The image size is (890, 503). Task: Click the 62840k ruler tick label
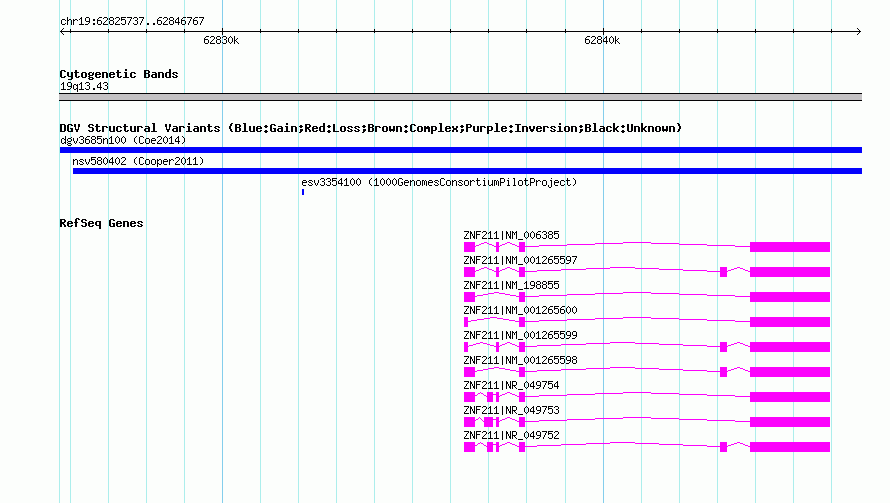coord(602,40)
